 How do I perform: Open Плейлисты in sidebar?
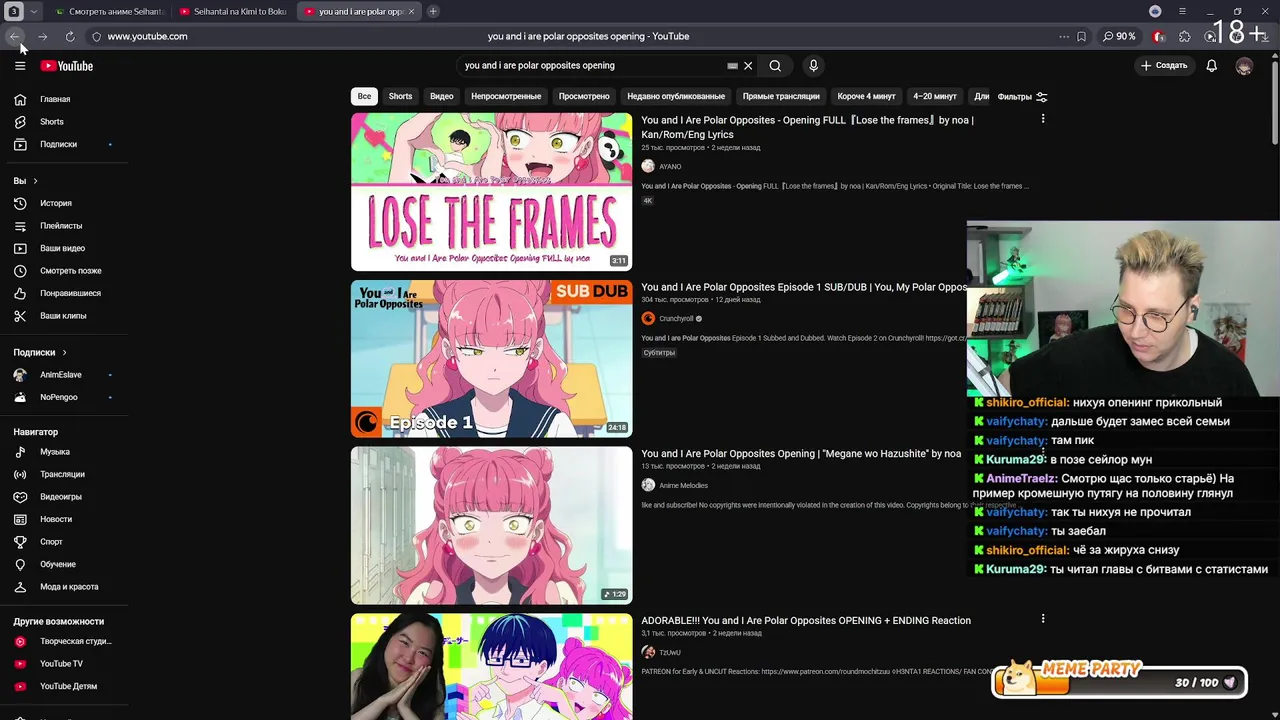point(60,226)
